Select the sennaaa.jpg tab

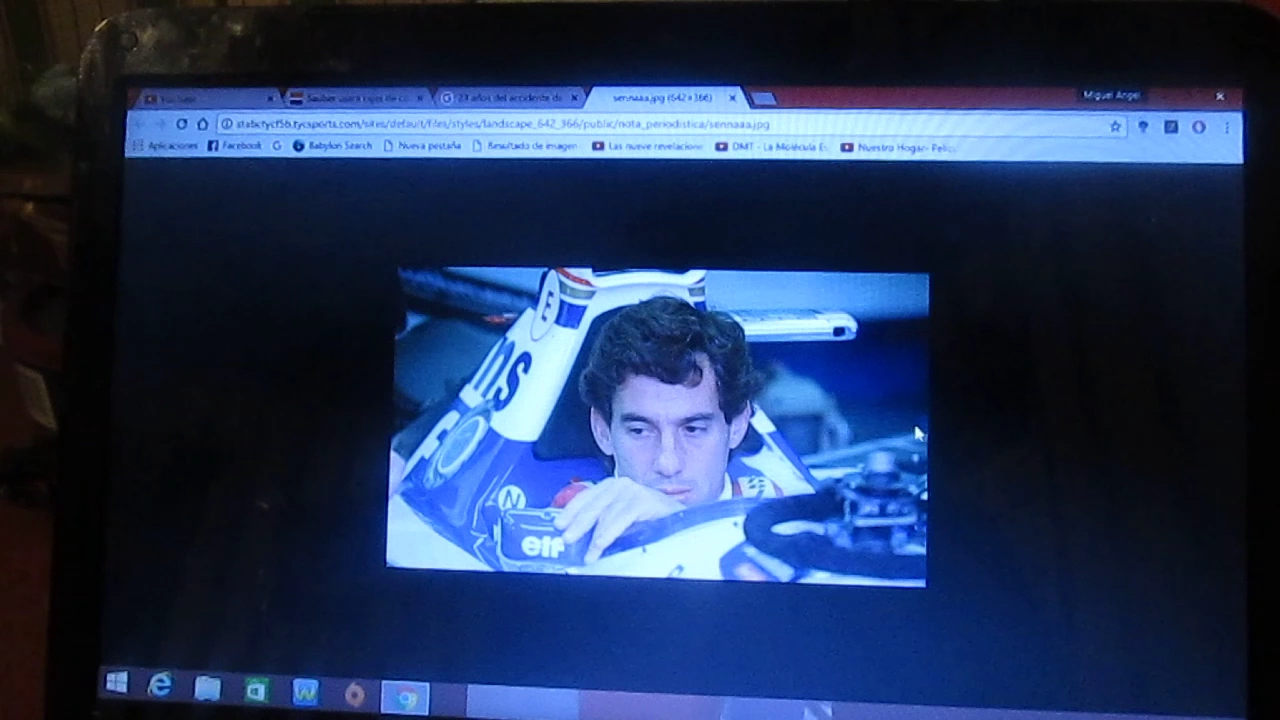point(662,98)
